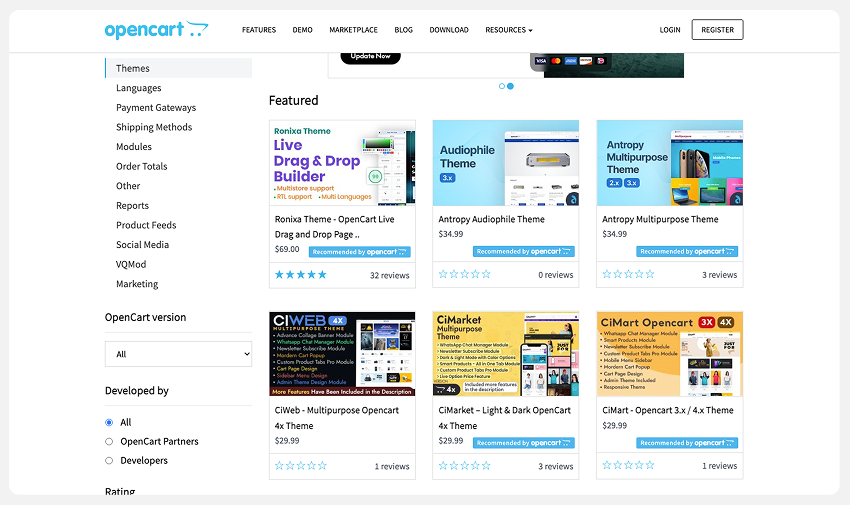Open the OpenCart version dropdown
This screenshot has width=850, height=505.
click(178, 354)
